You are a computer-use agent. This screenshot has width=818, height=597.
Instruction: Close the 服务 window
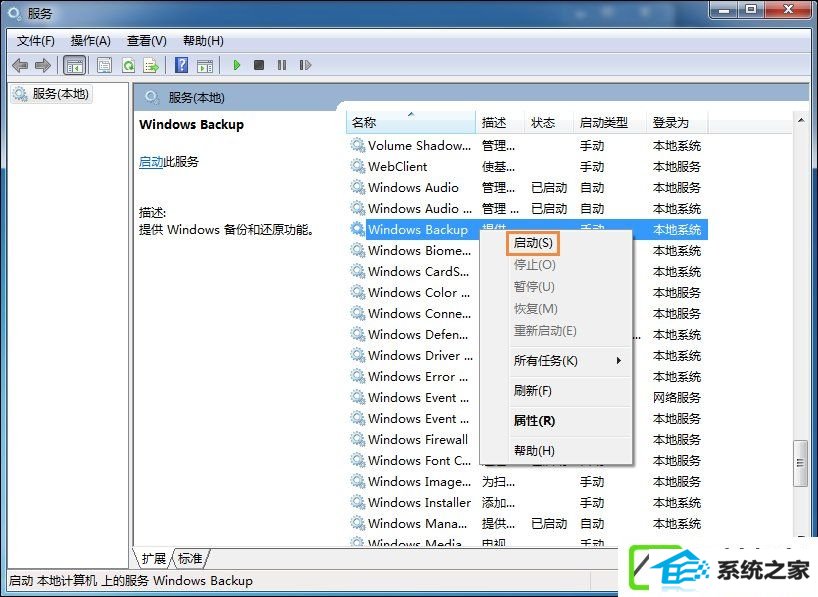coord(789,9)
